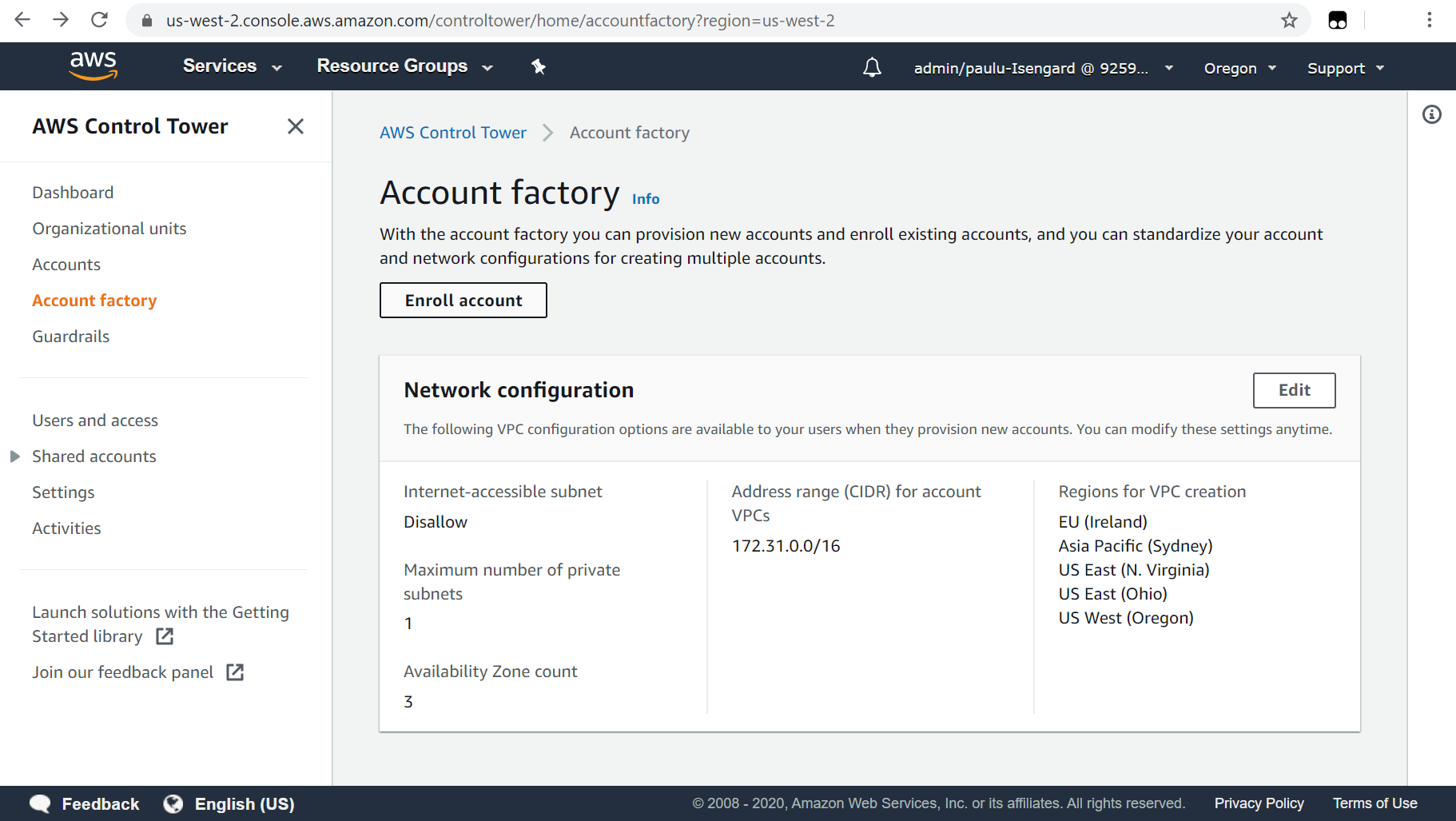Image resolution: width=1456 pixels, height=821 pixels.
Task: Click the EU (Ireland) region entry
Action: point(1103,522)
